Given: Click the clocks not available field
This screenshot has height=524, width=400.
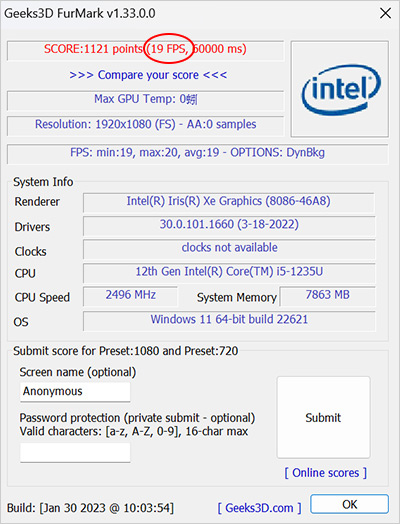Looking at the screenshot, I should coord(229,249).
